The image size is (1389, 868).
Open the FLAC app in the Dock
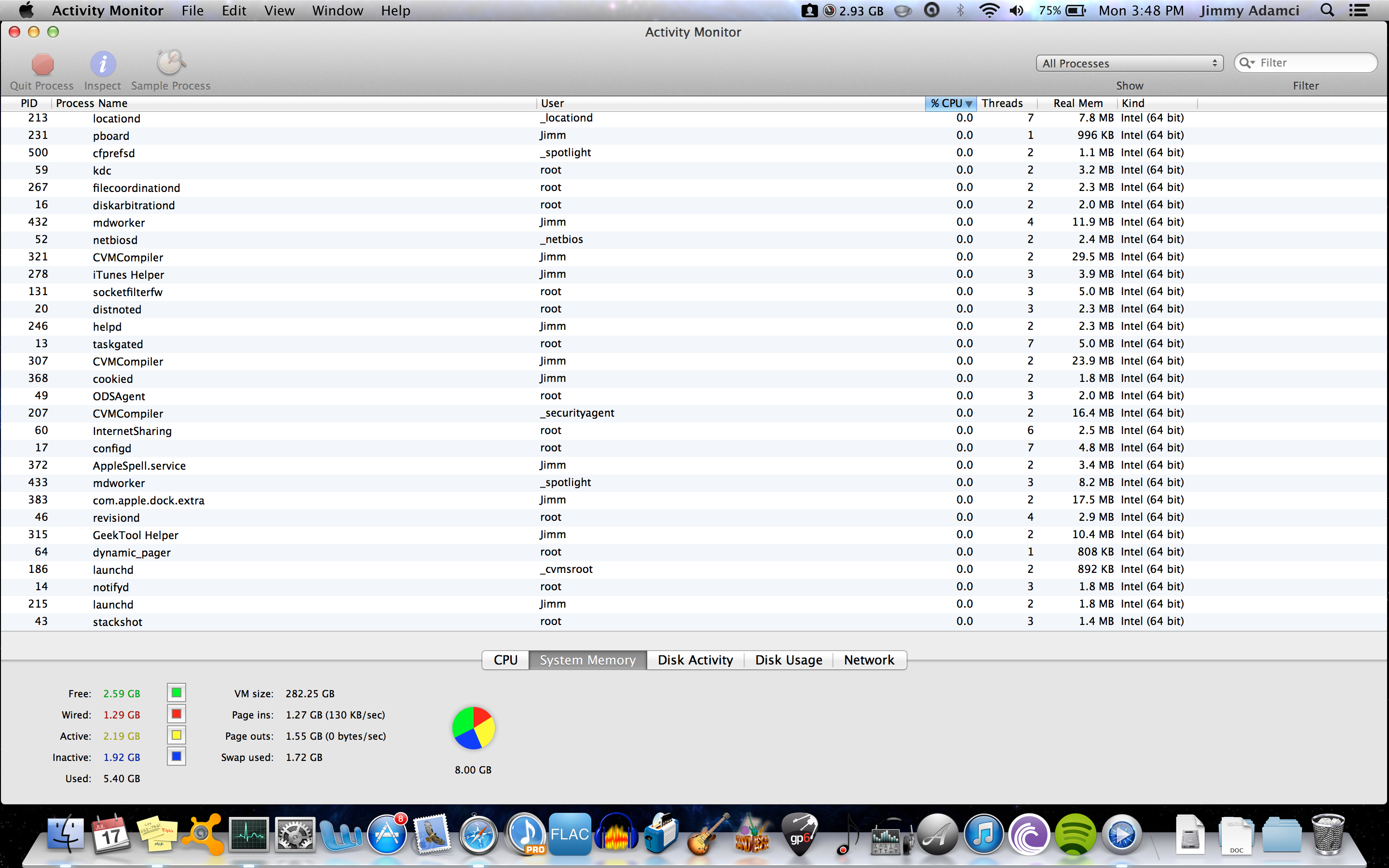[570, 834]
